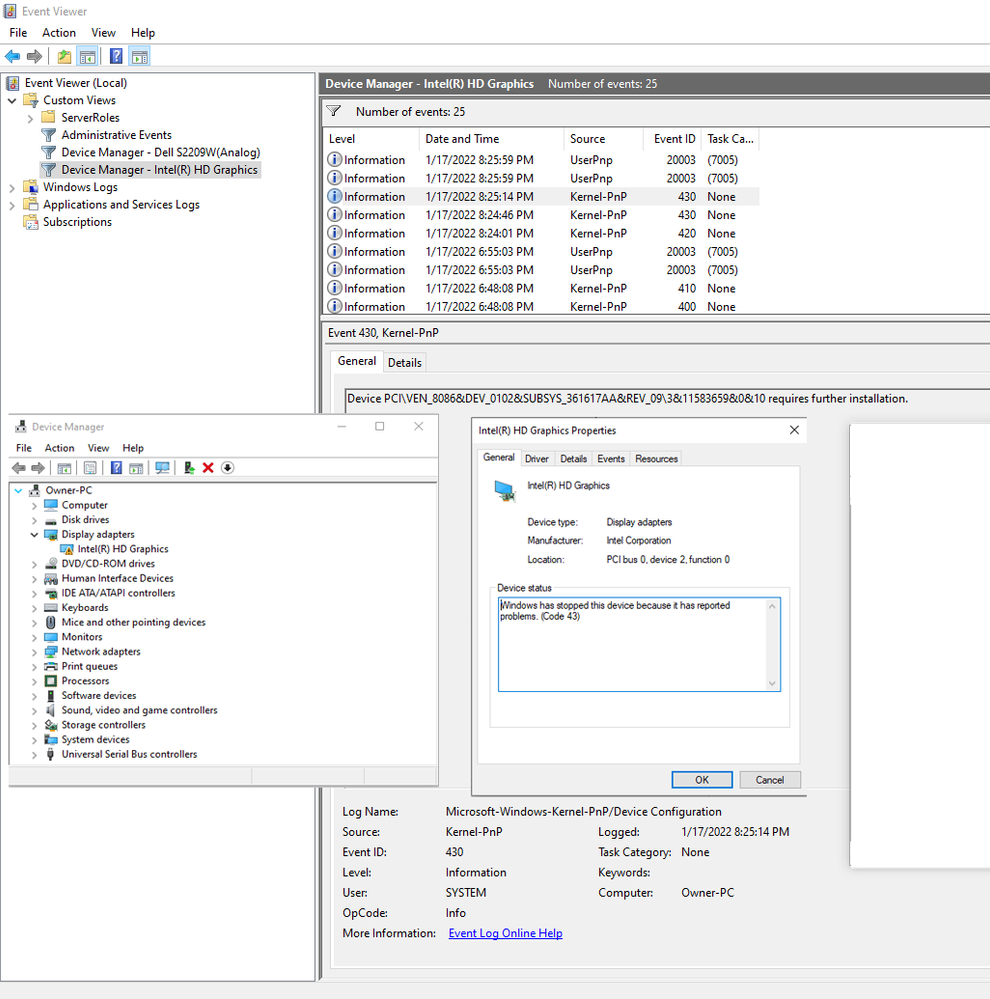This screenshot has width=990, height=999.
Task: Click the Disable device down-arrow icon
Action: tap(227, 468)
